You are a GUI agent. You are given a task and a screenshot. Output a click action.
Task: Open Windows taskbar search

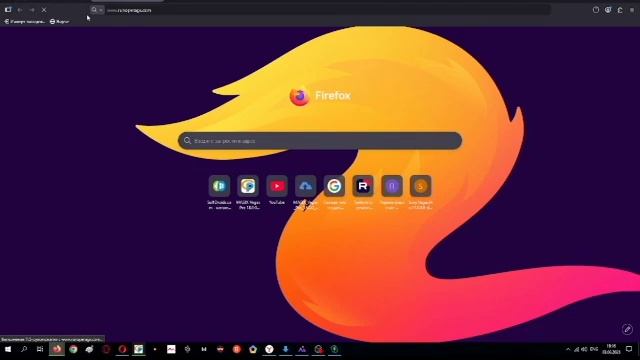[24, 349]
